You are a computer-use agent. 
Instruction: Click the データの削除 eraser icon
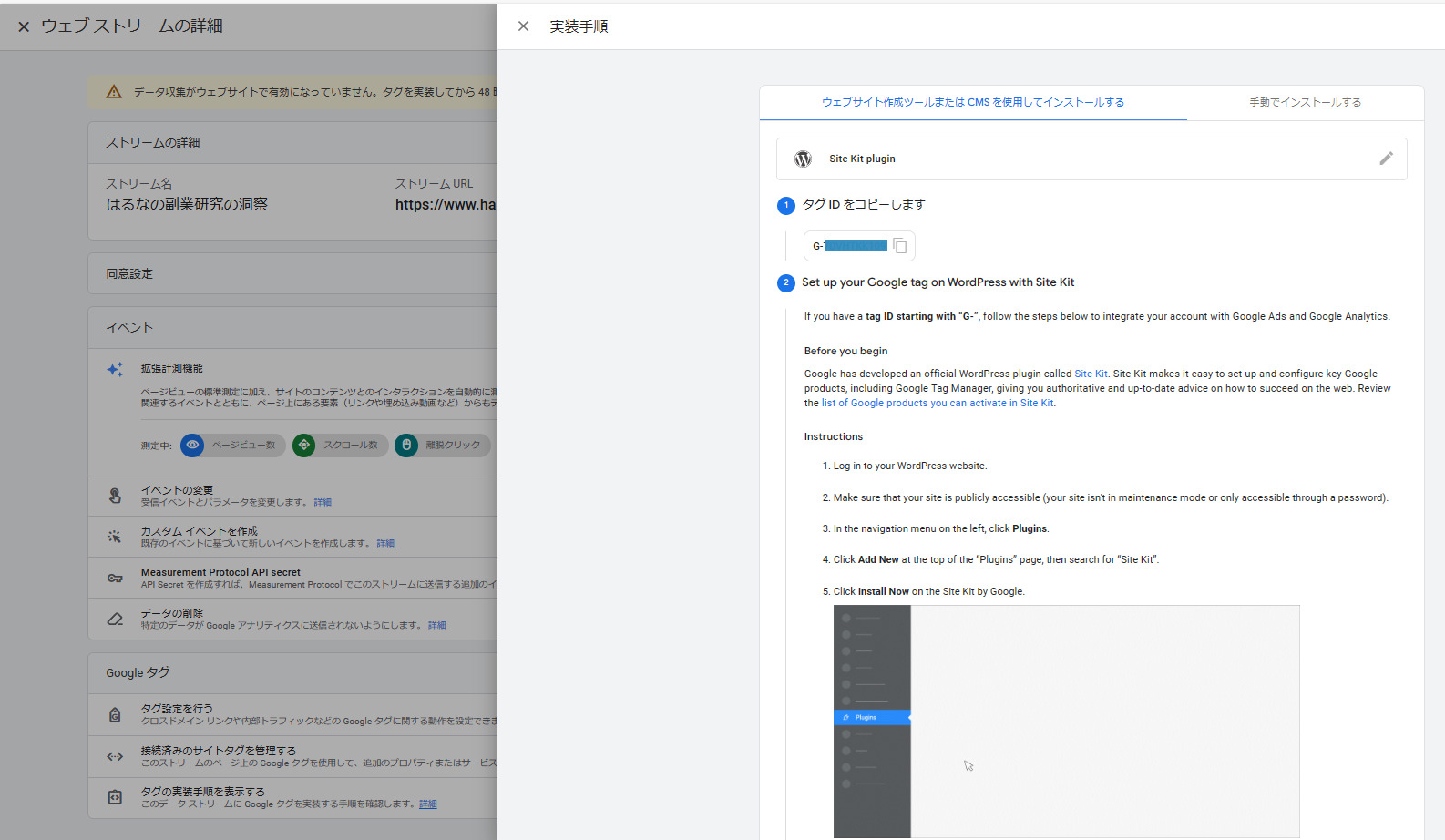click(x=115, y=619)
